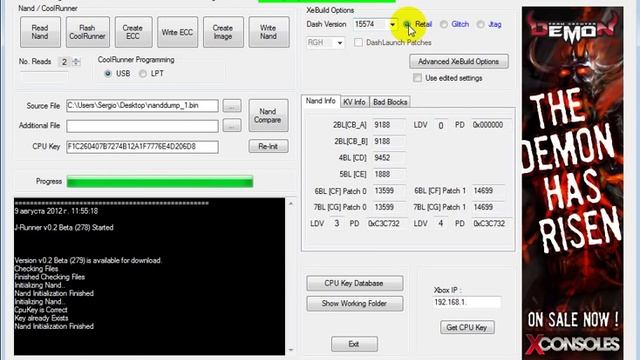Click the Source File path field

(x=142, y=106)
